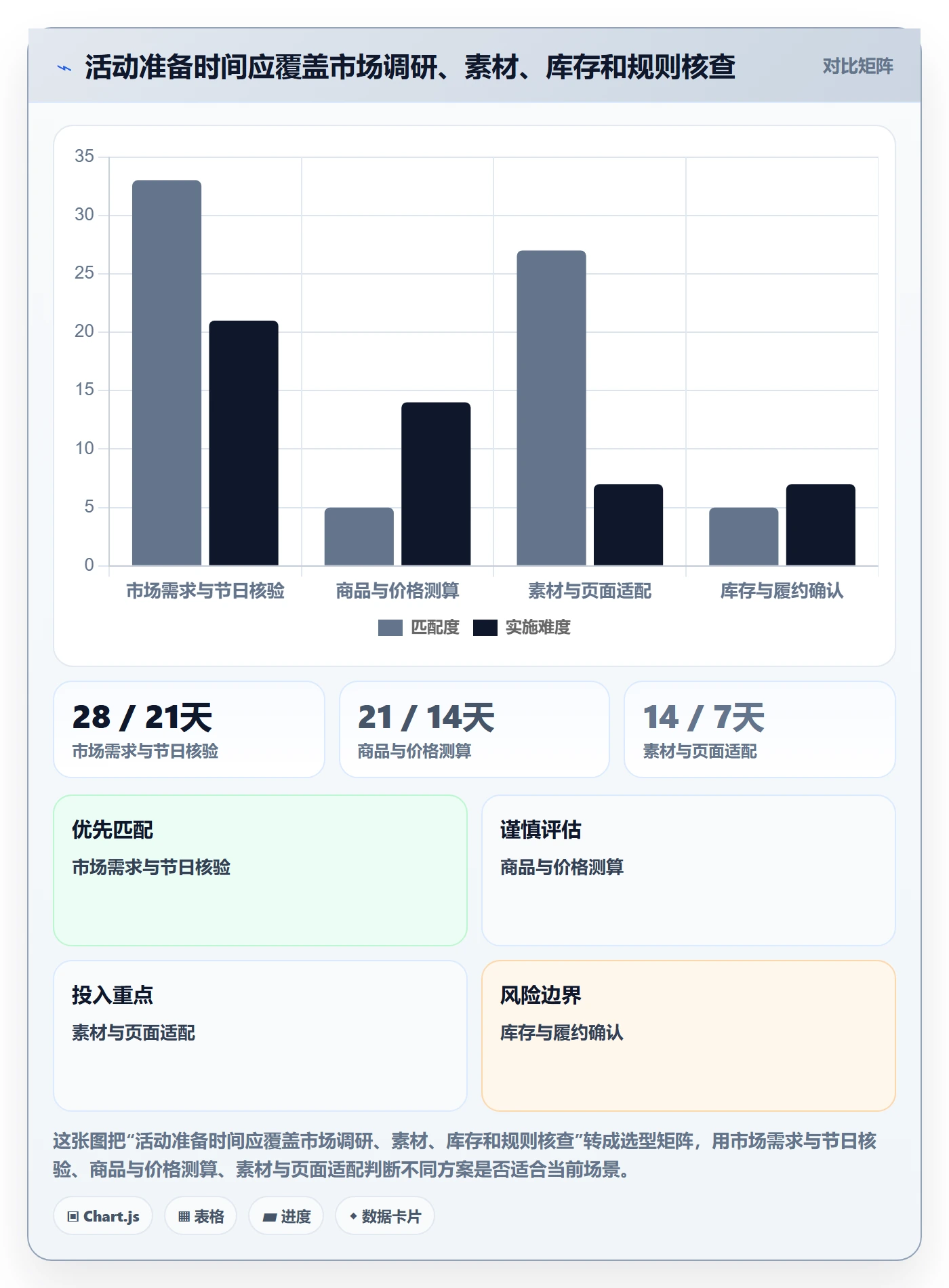The image size is (949, 1288).
Task: Select the 投入重点 matrix card
Action: (x=260, y=1036)
